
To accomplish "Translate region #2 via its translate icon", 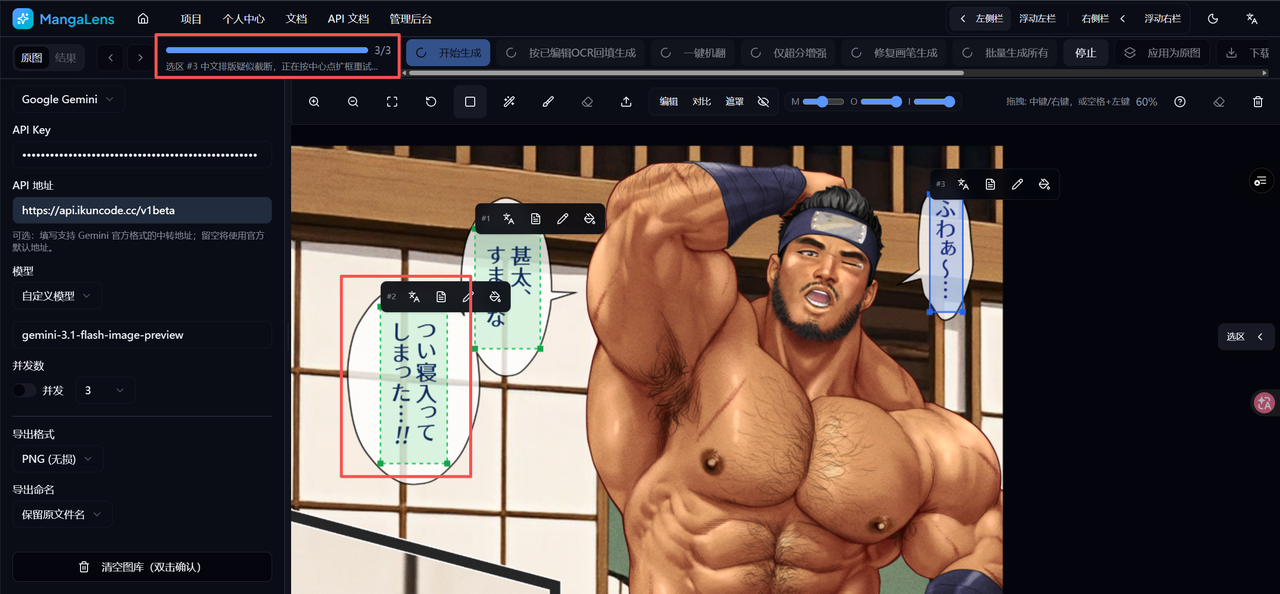I will [414, 297].
